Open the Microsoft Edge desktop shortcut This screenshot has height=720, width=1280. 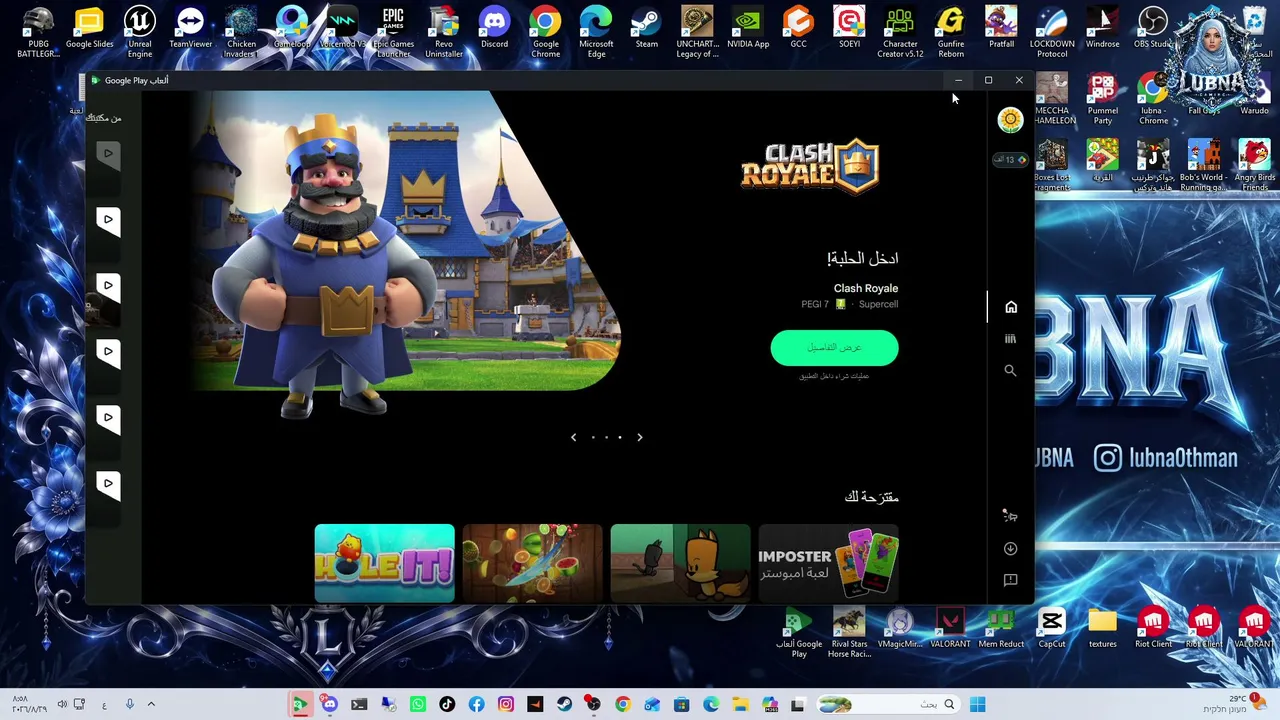[596, 32]
